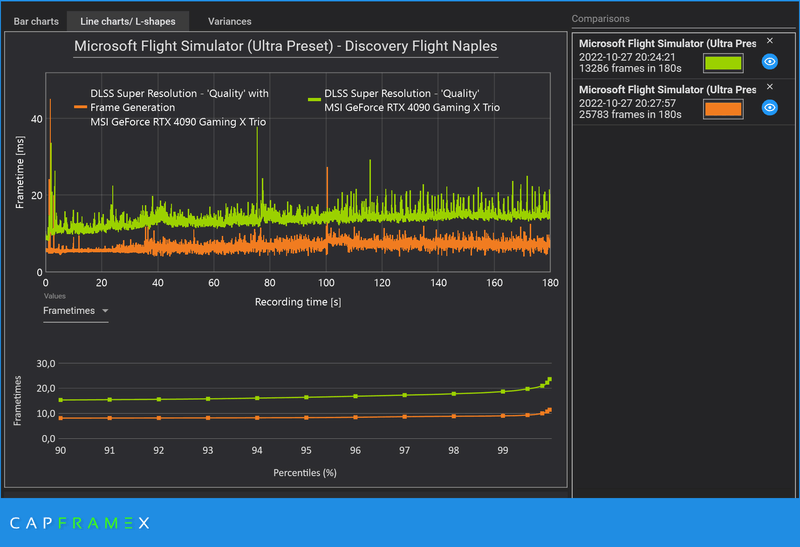Click the chart title Microsoft Flight Simulator
This screenshot has height=547, width=800.
point(286,46)
